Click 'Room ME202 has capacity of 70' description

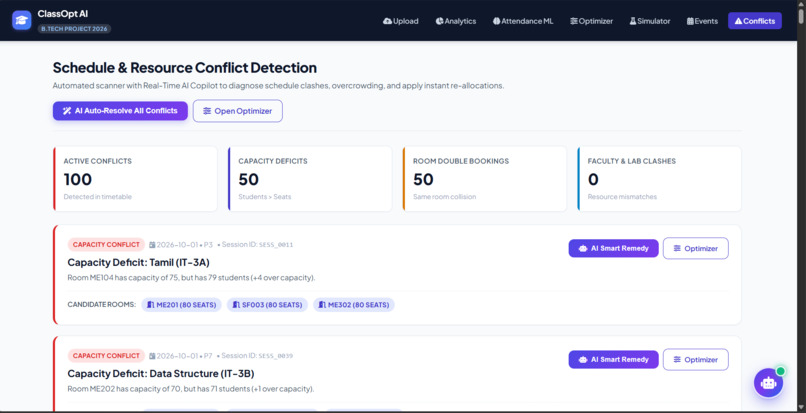[191, 389]
